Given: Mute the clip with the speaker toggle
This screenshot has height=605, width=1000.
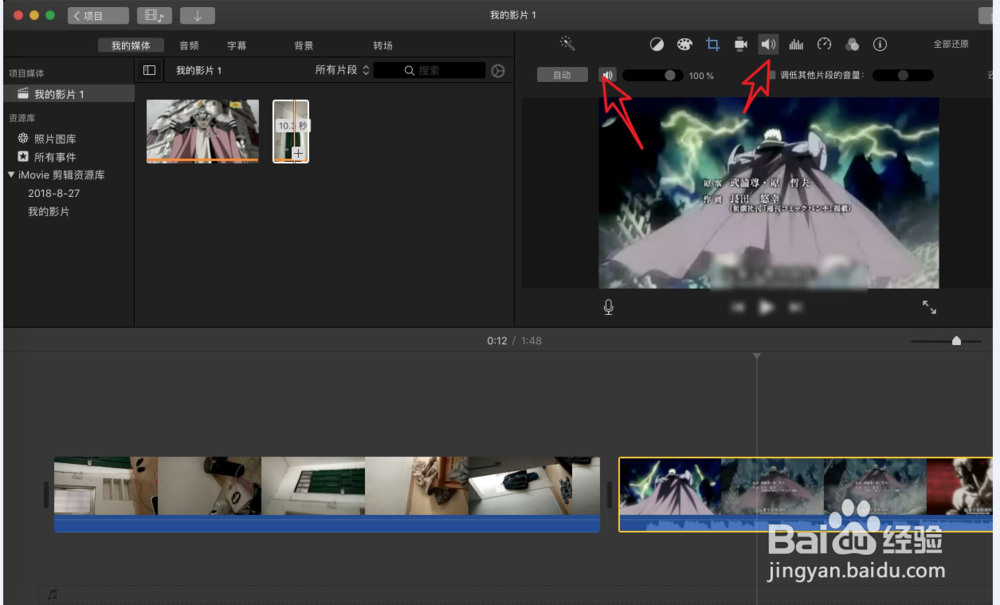Looking at the screenshot, I should (608, 75).
